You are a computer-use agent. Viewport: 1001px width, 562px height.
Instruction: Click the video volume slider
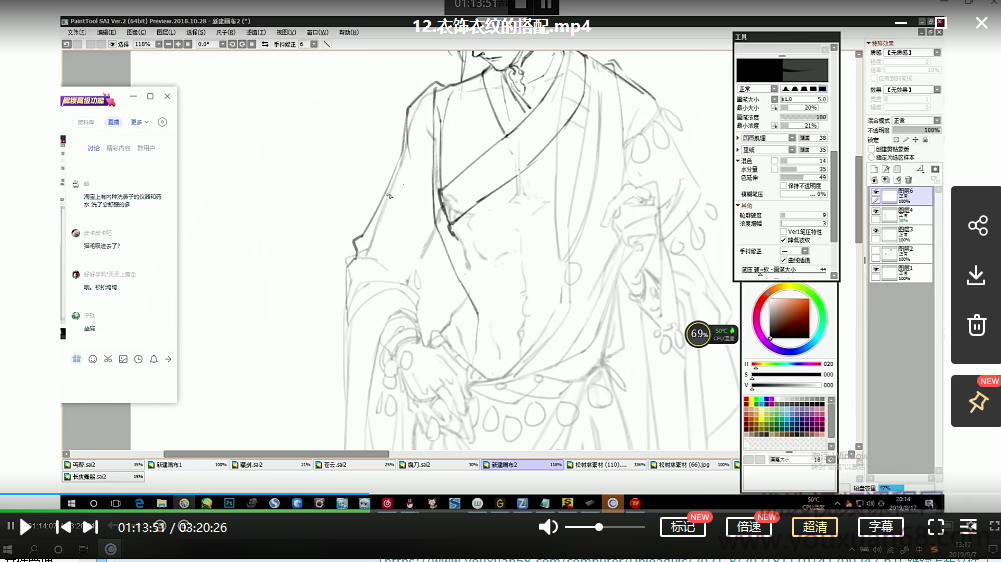click(x=604, y=527)
